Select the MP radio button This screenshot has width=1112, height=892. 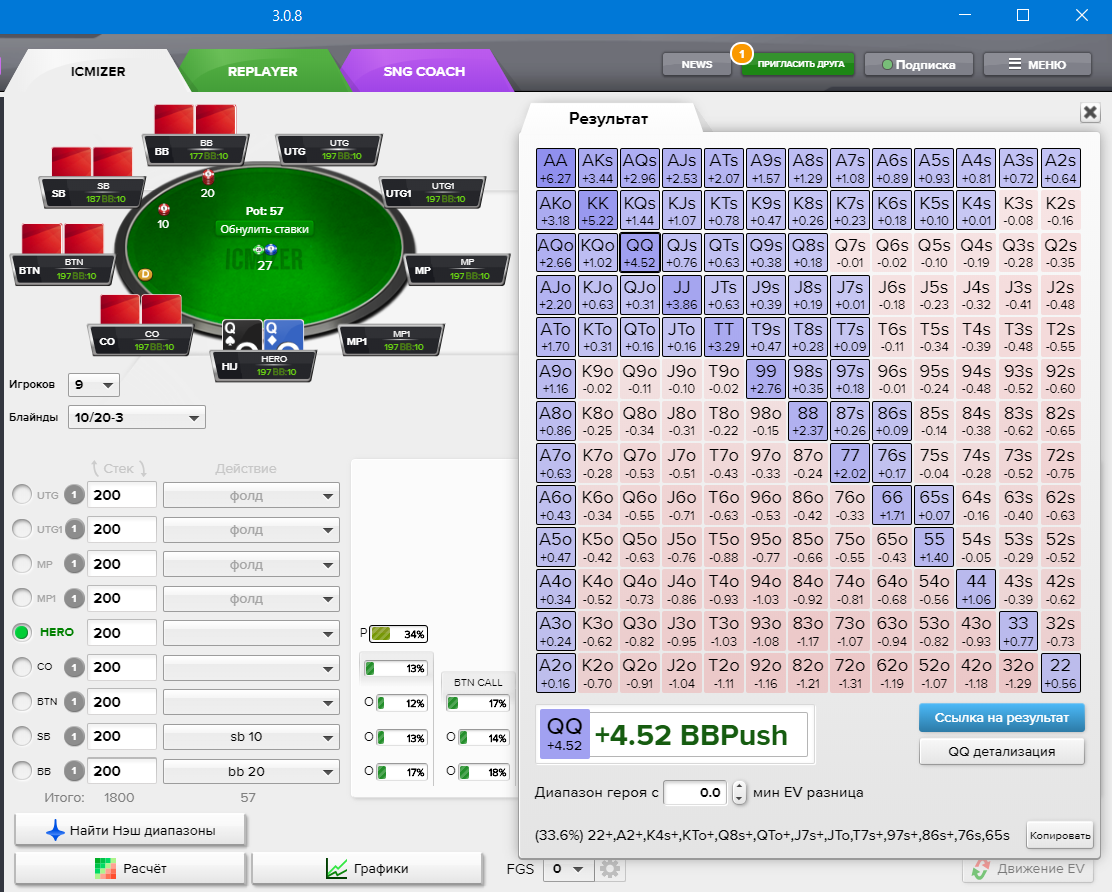click(22, 564)
